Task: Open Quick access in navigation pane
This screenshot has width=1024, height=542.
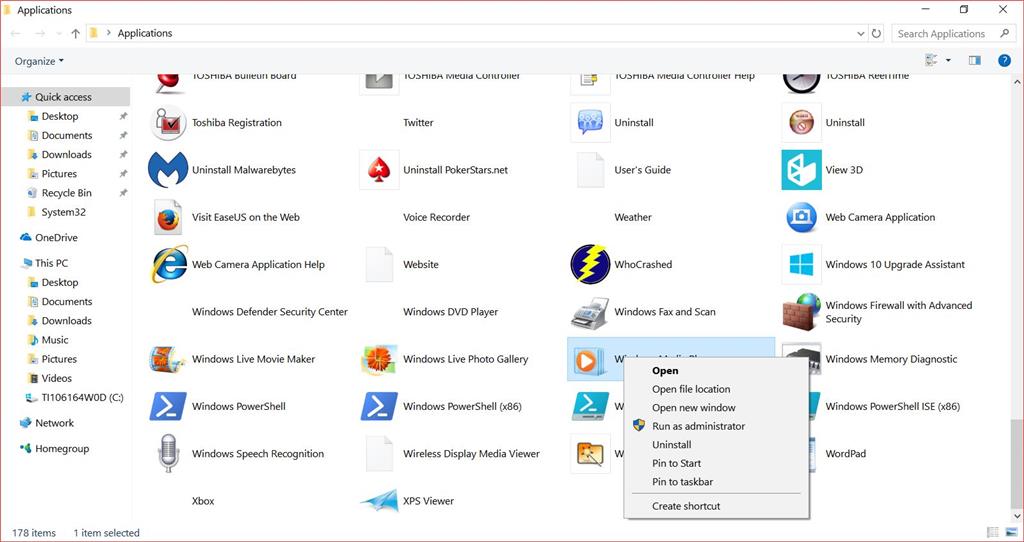Action: click(x=63, y=97)
